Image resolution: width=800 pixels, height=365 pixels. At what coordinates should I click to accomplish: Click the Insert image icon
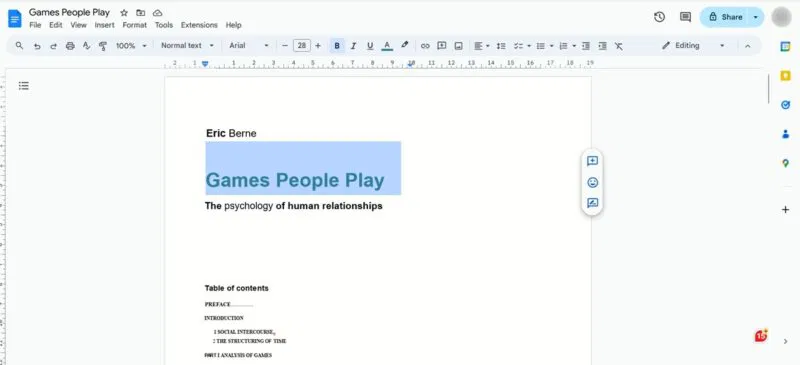click(459, 46)
